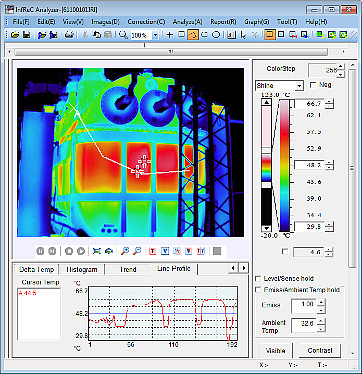The height and width of the screenshot is (374, 362).
Task: Select the ellipse region tool
Action: point(216,35)
